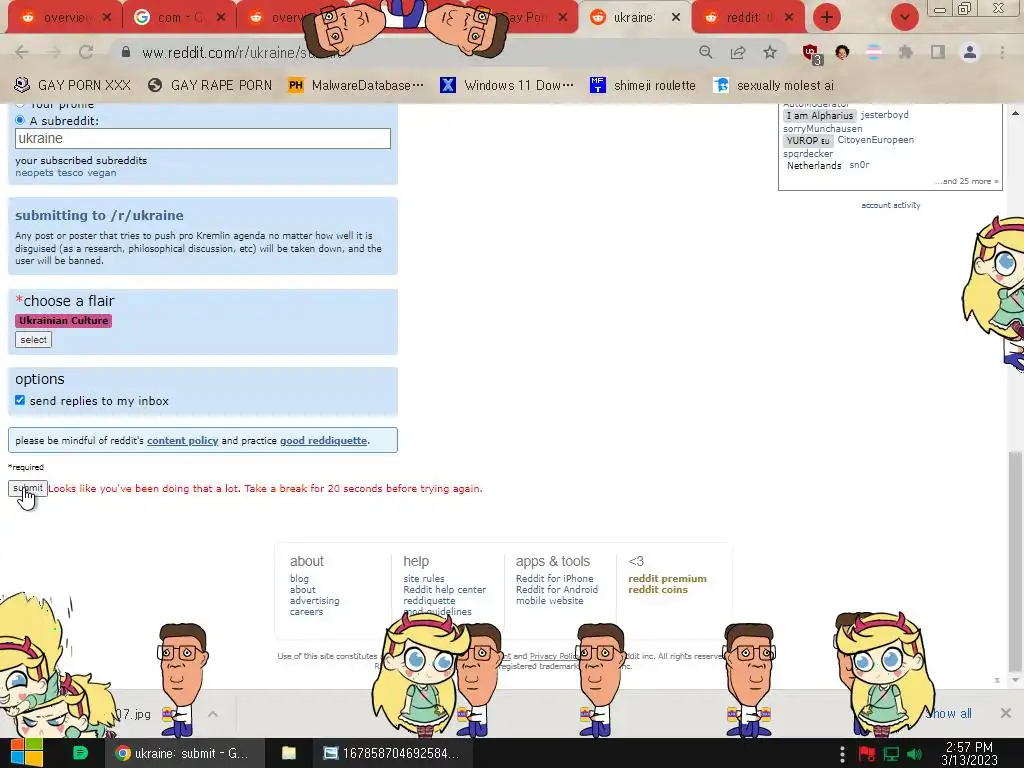Open the network tray icon
Viewport: 1024px width, 768px height.
tap(891, 754)
